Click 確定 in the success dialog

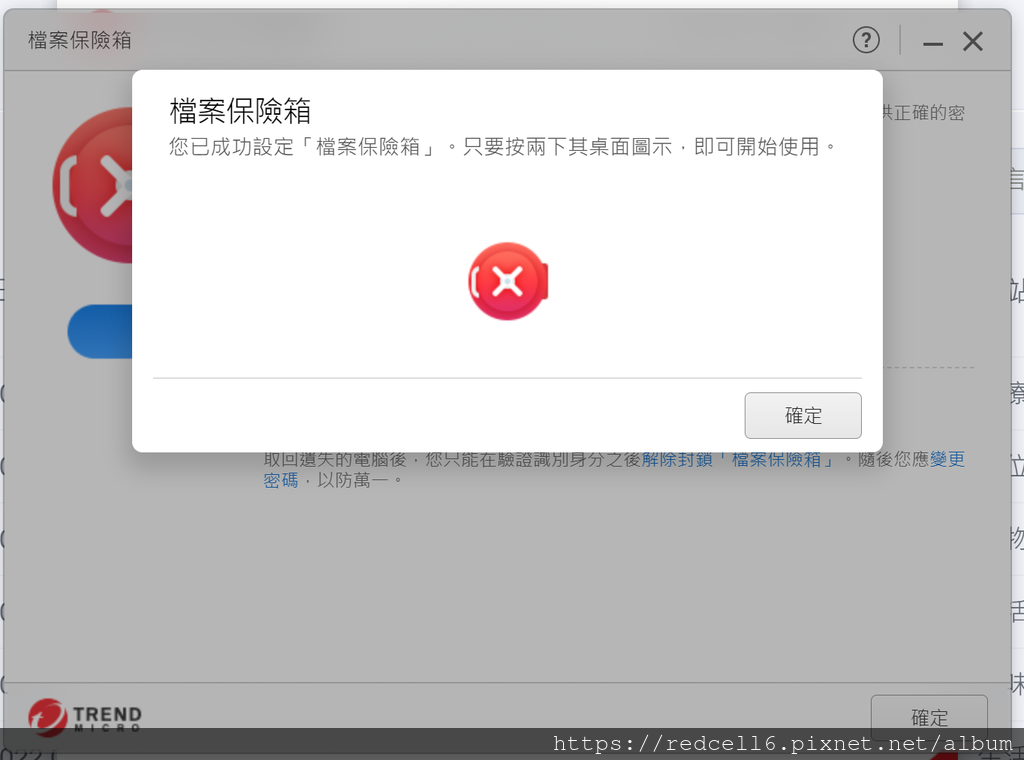point(803,415)
